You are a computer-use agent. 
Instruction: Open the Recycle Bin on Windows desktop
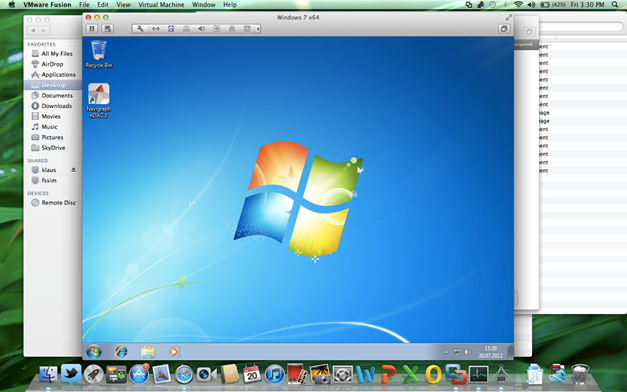click(99, 54)
